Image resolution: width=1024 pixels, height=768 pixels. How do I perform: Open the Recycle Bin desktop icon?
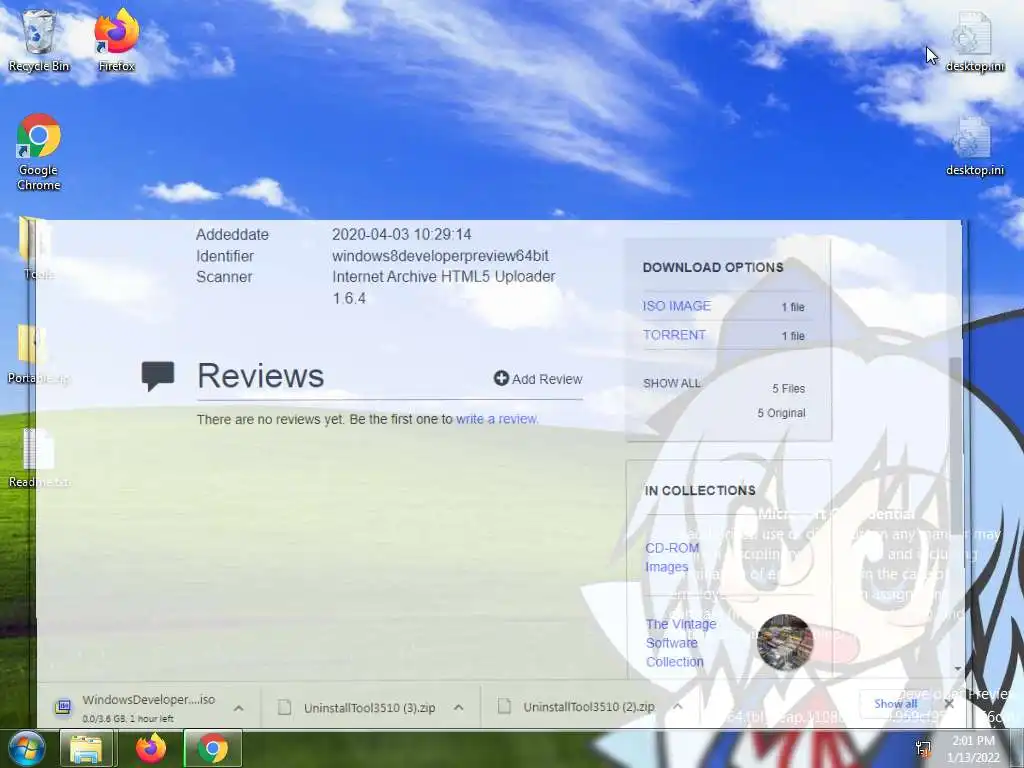click(39, 39)
